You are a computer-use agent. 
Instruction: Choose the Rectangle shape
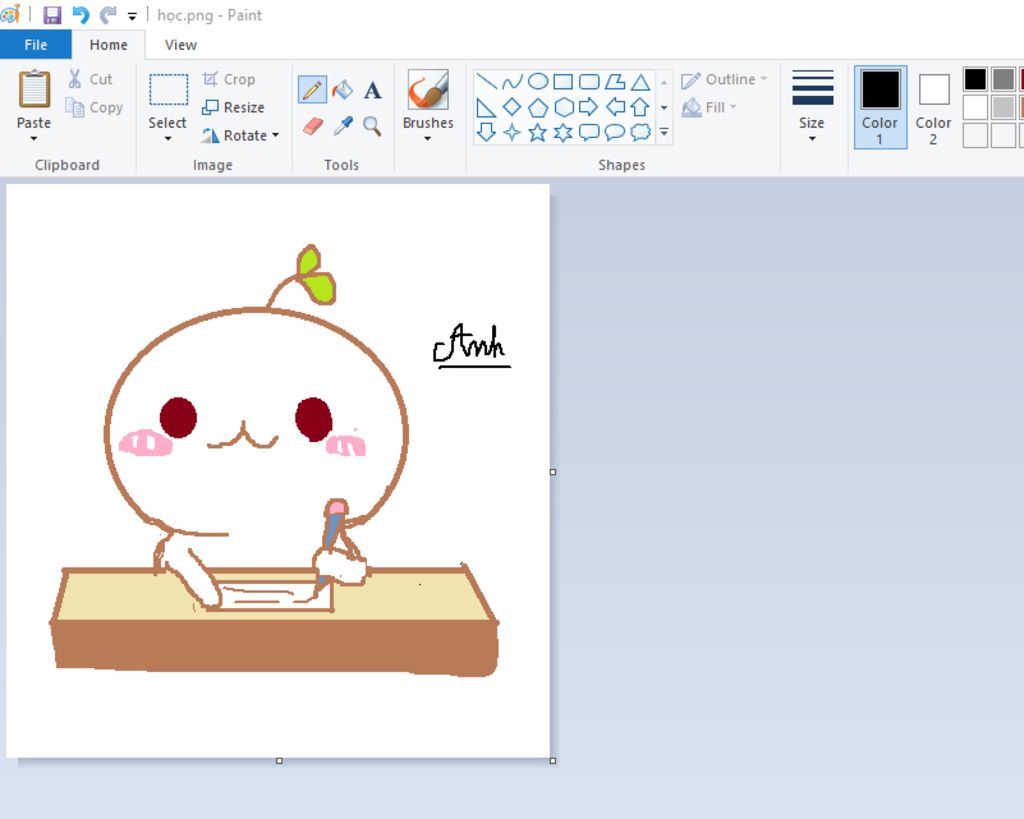[563, 82]
